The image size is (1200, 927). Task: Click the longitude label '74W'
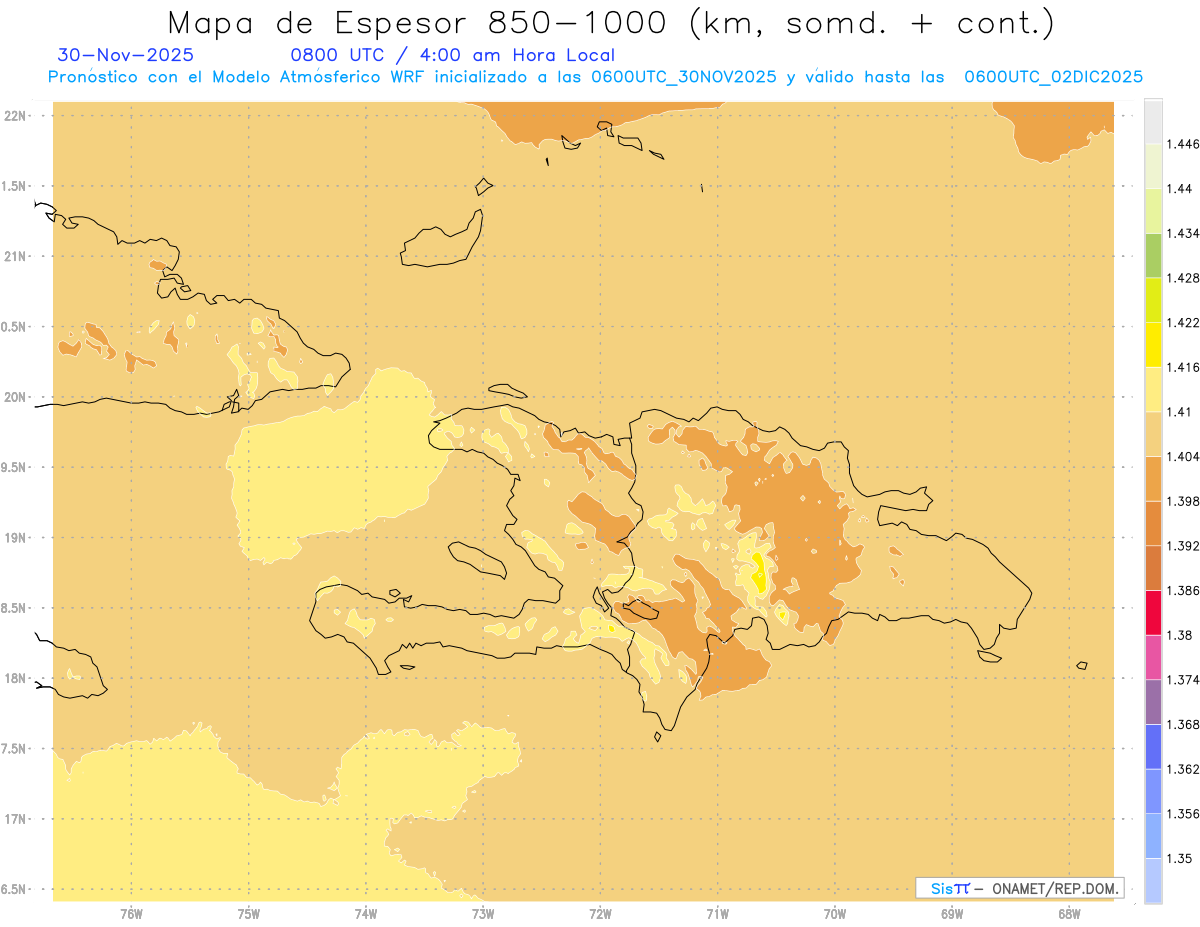[x=366, y=913]
